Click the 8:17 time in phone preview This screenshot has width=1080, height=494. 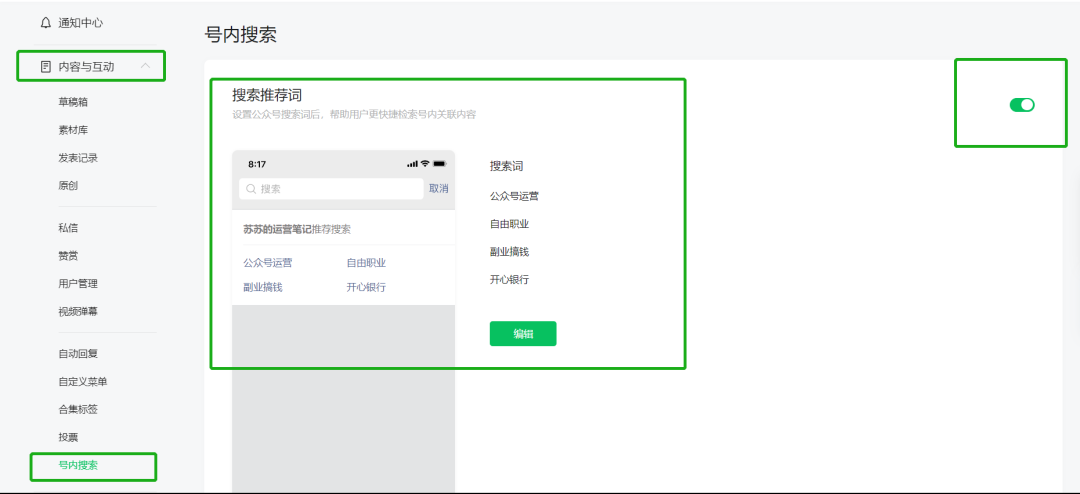257,164
